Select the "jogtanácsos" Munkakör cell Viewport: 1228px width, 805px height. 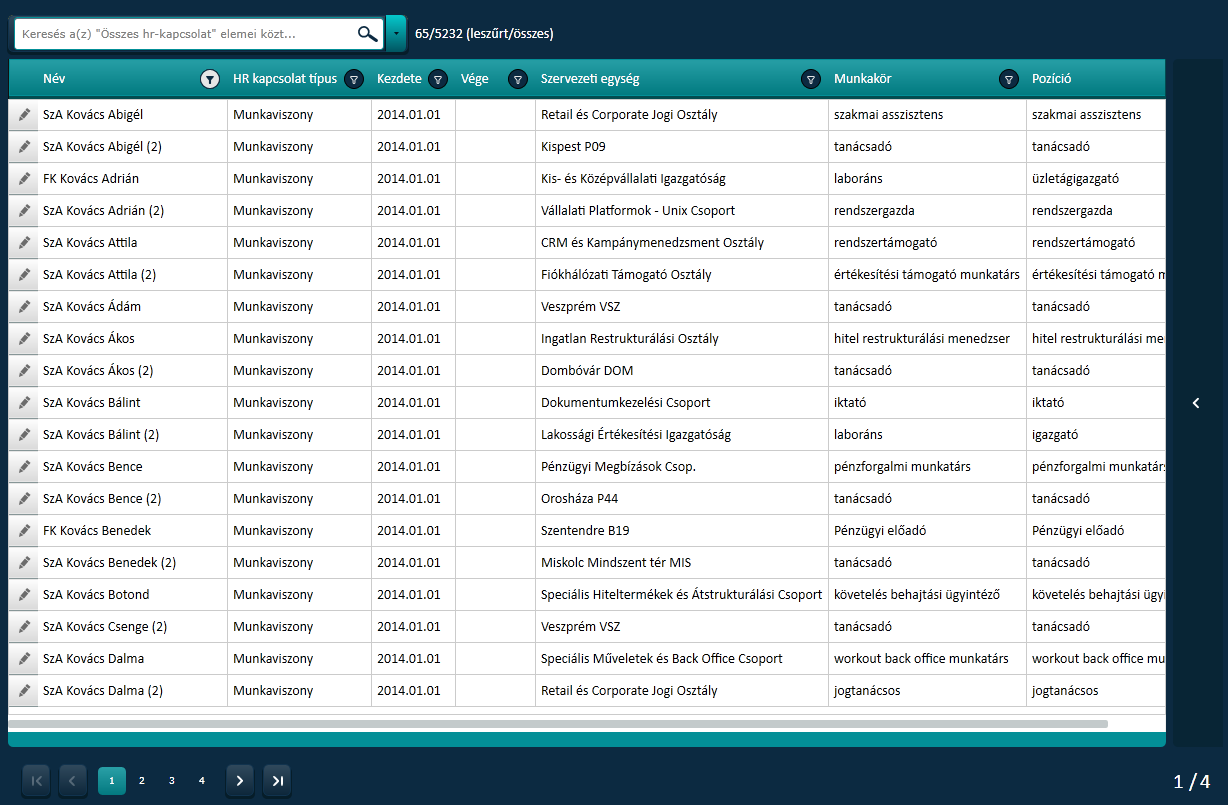(927, 691)
